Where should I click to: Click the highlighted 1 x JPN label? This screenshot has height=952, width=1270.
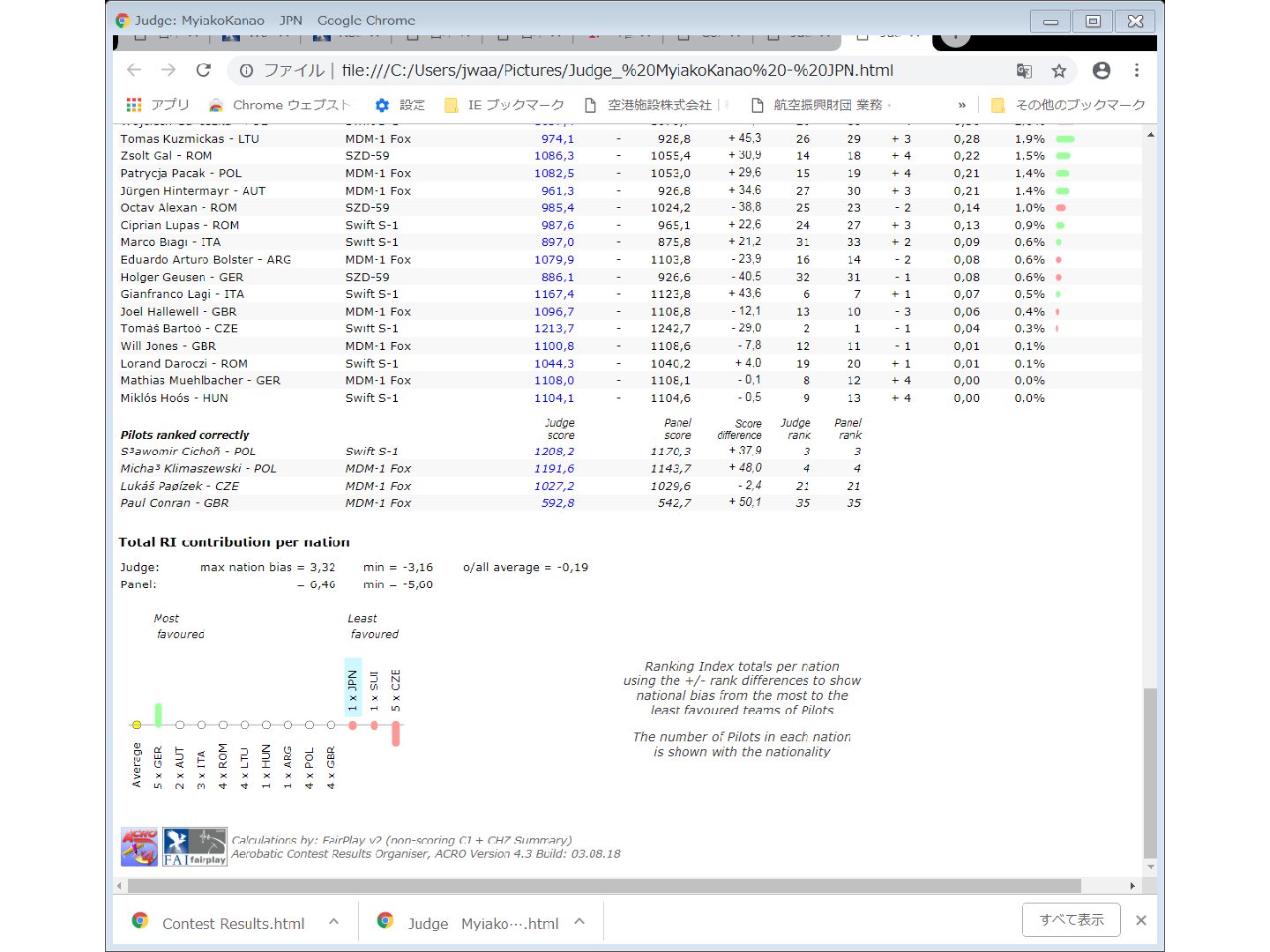click(x=353, y=688)
